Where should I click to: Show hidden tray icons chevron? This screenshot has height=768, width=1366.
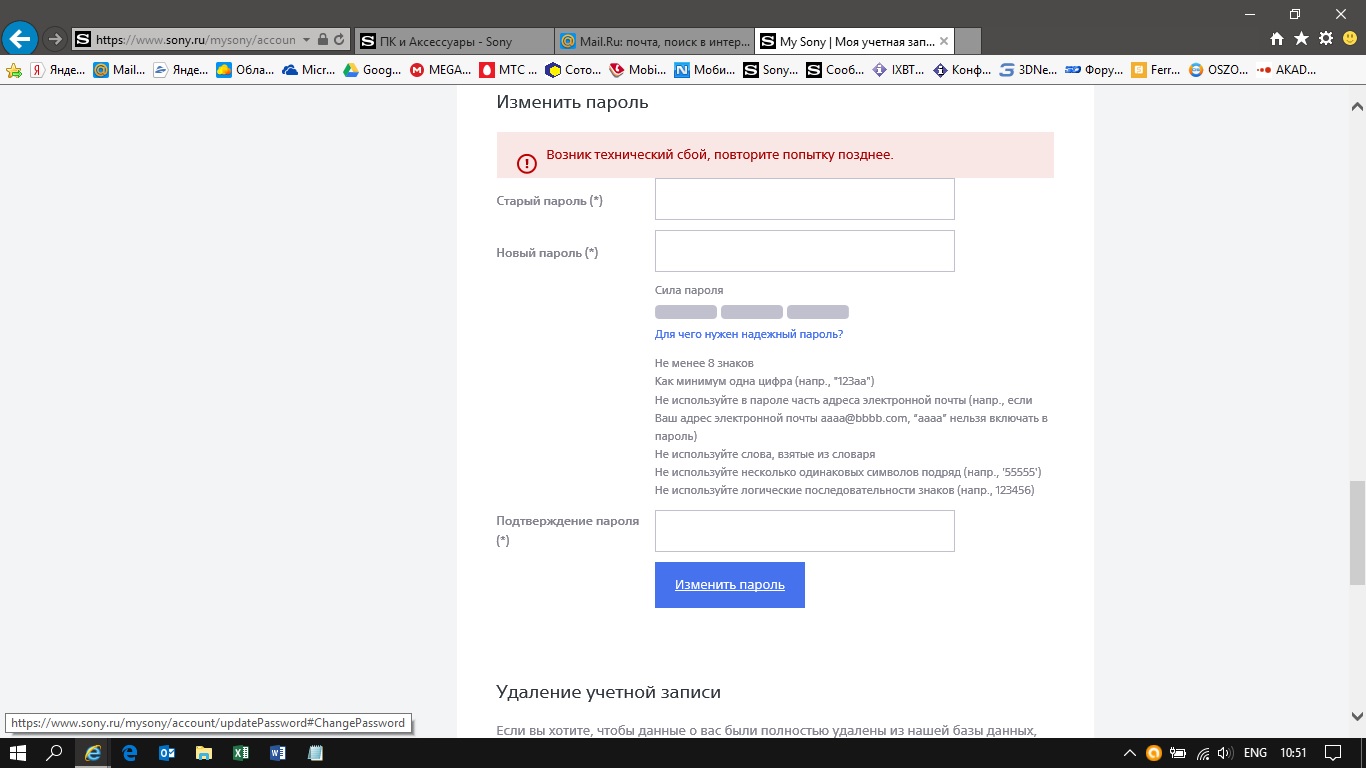coord(1130,753)
